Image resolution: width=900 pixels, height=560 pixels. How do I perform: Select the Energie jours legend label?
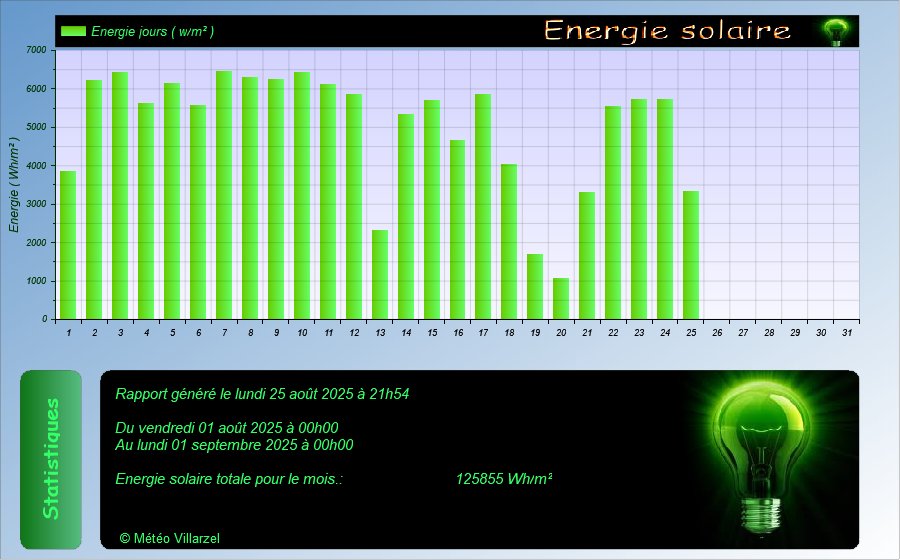[152, 31]
